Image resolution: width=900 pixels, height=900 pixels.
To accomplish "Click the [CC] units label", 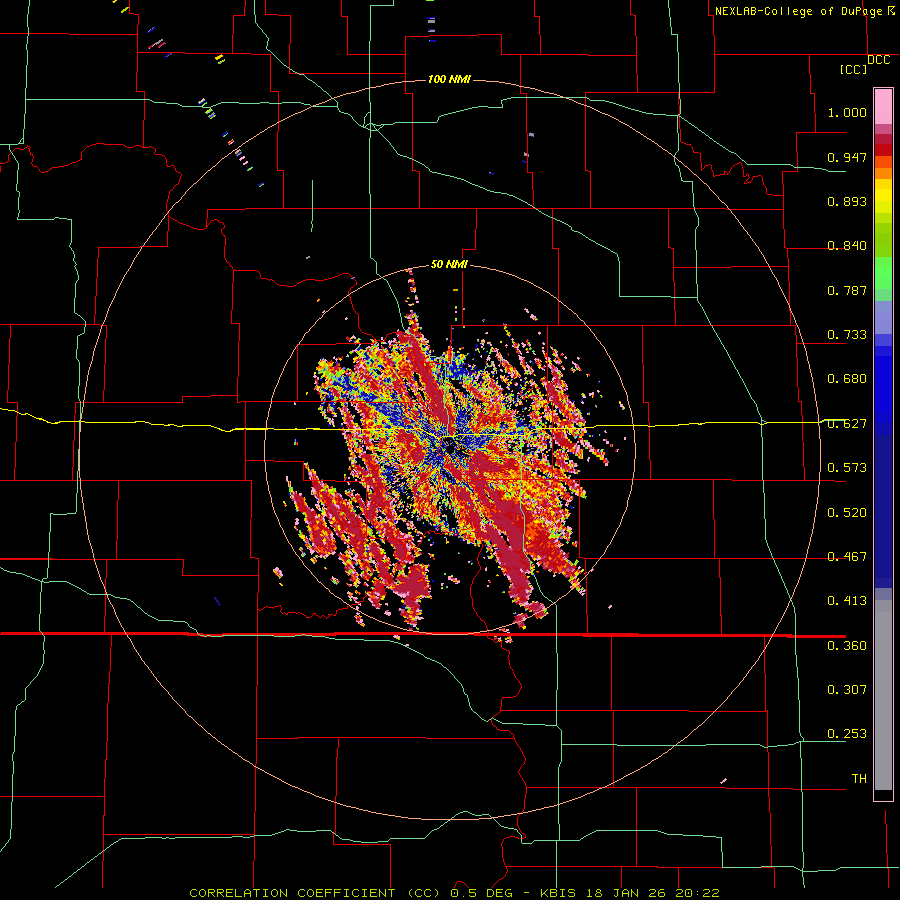I will coord(853,69).
